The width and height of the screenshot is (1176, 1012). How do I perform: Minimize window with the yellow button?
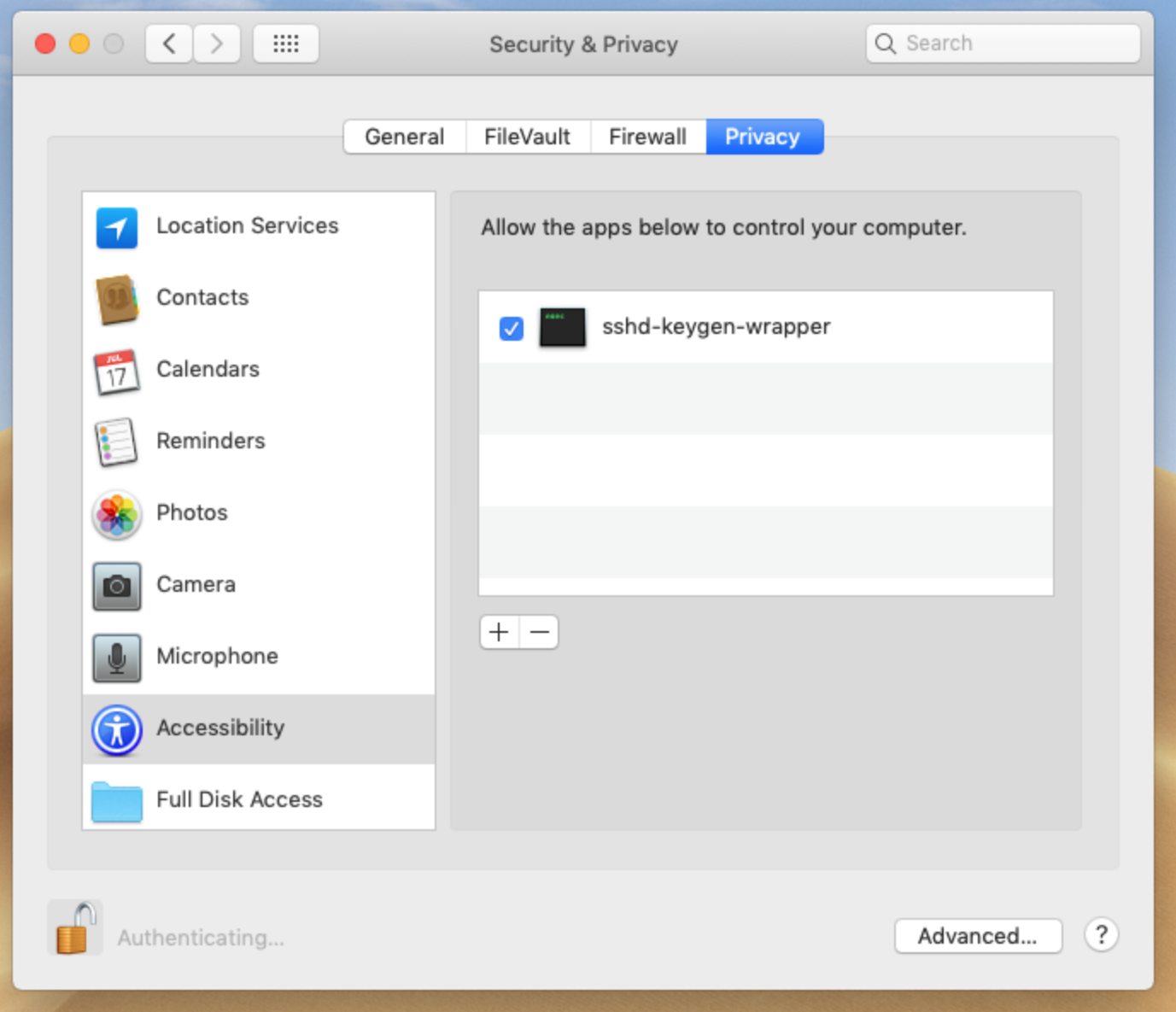[x=79, y=44]
